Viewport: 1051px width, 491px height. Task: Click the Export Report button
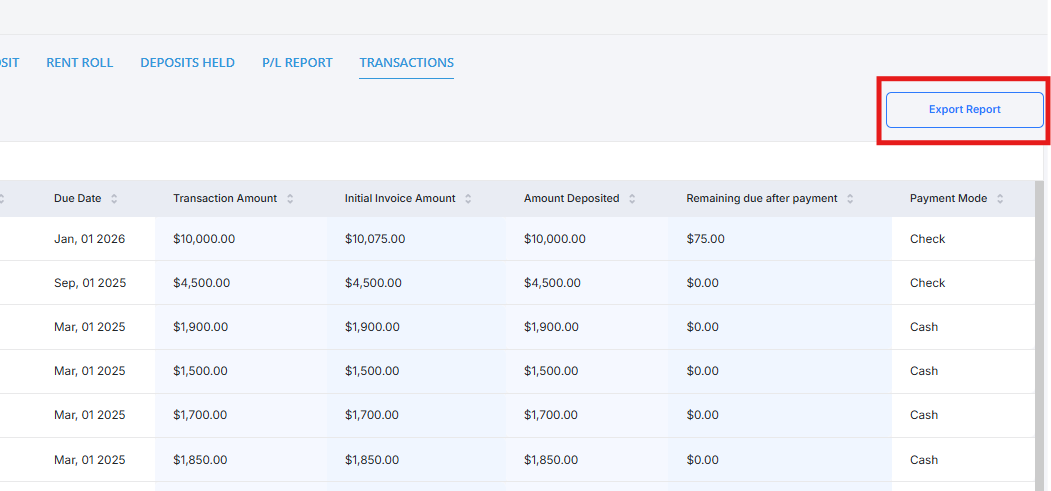coord(964,110)
